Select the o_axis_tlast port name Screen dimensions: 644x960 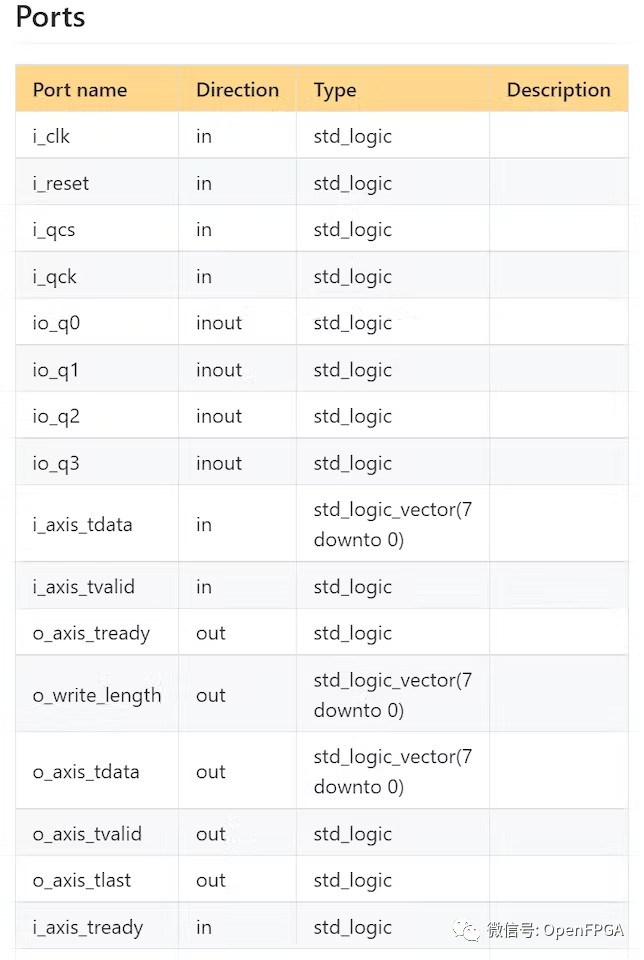(x=82, y=880)
